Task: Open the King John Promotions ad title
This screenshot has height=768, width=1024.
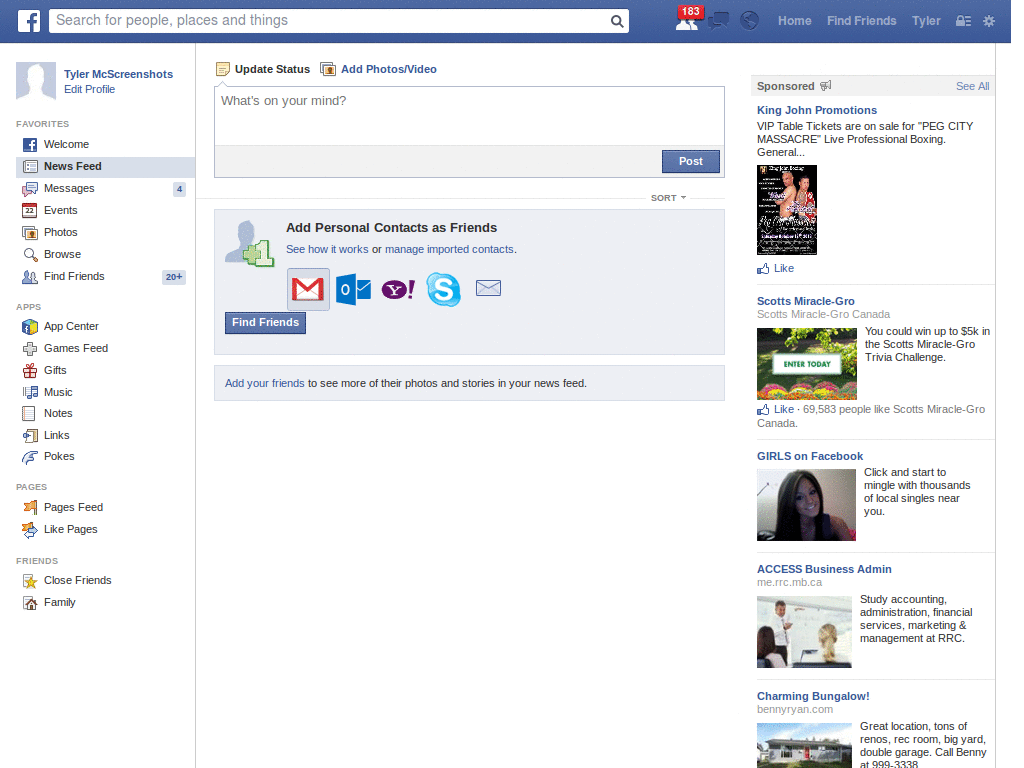Action: pos(816,110)
